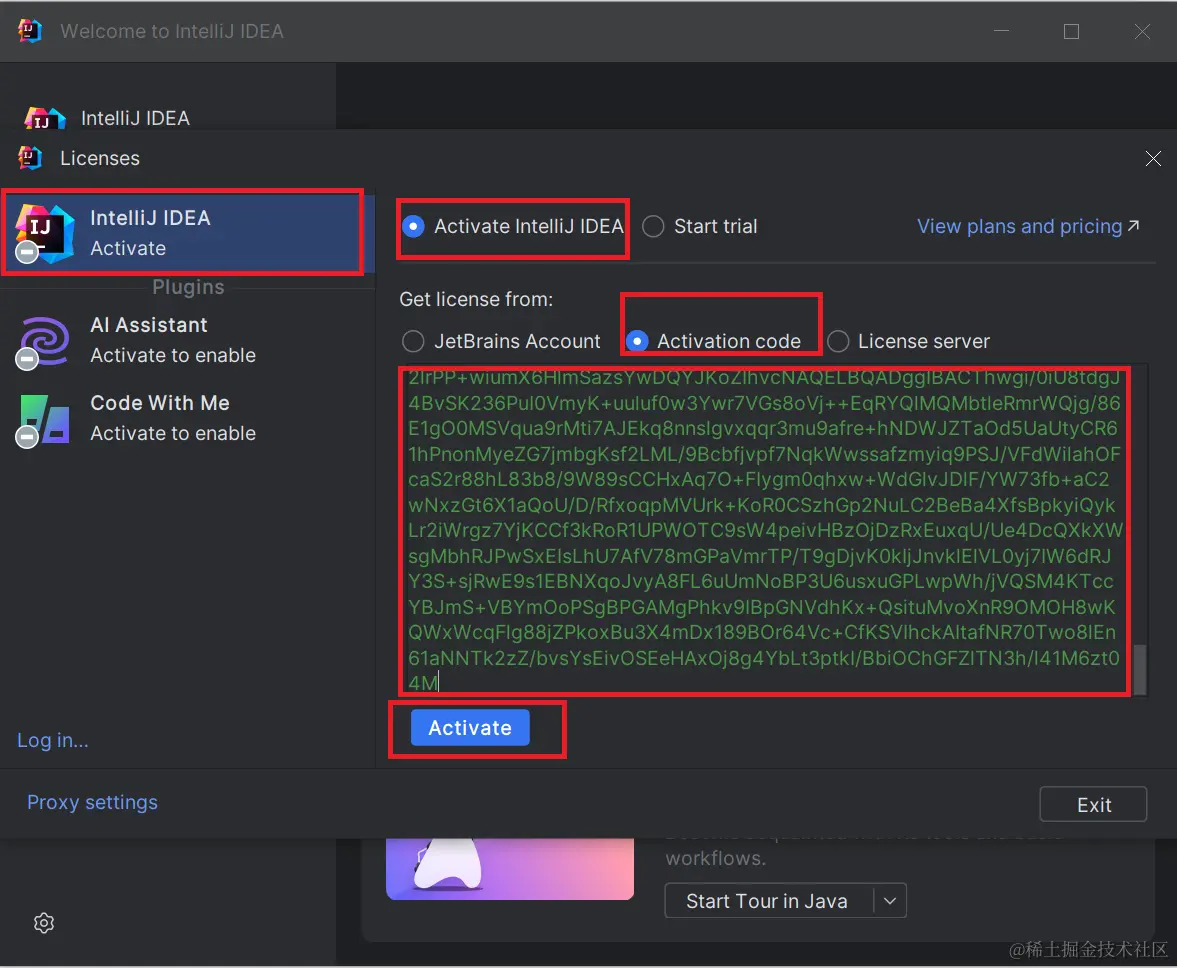
Task: Open Proxy settings link
Action: pos(92,802)
